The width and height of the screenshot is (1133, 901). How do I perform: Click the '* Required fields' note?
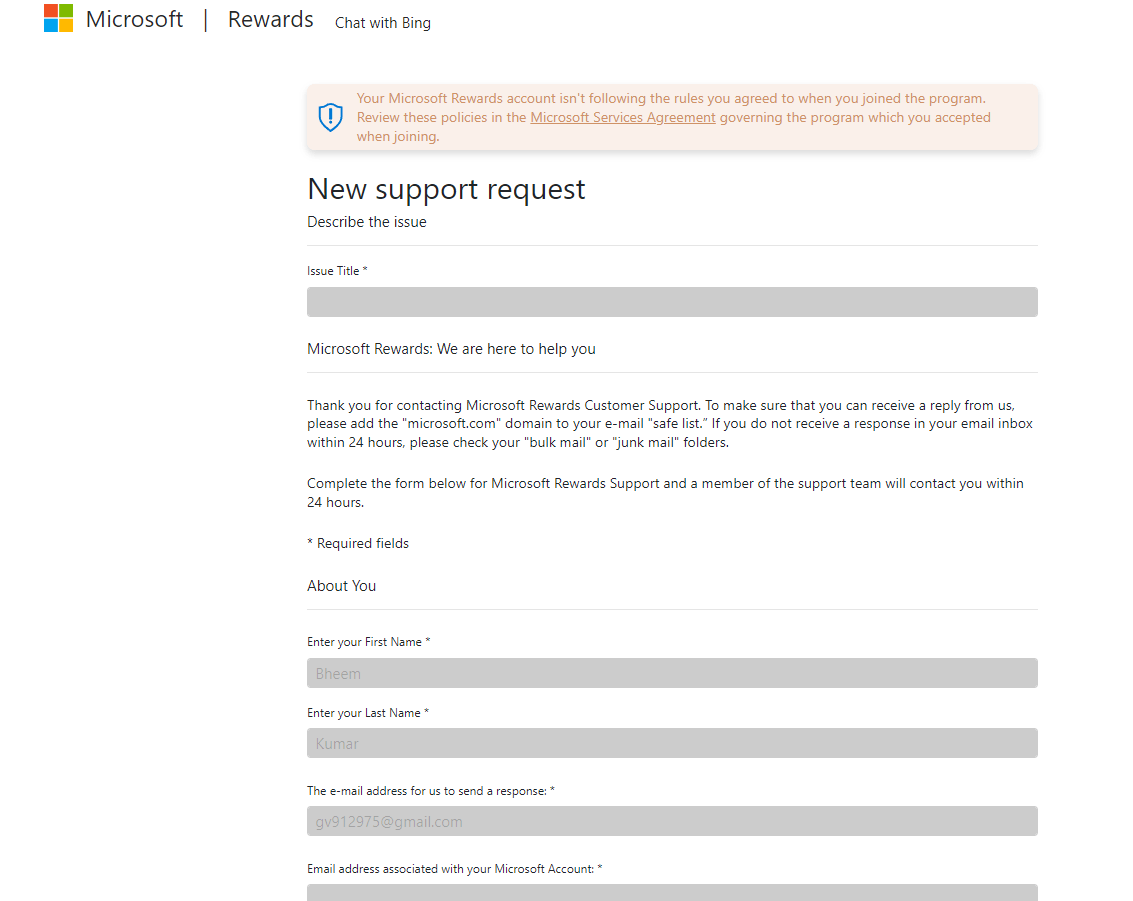point(358,543)
